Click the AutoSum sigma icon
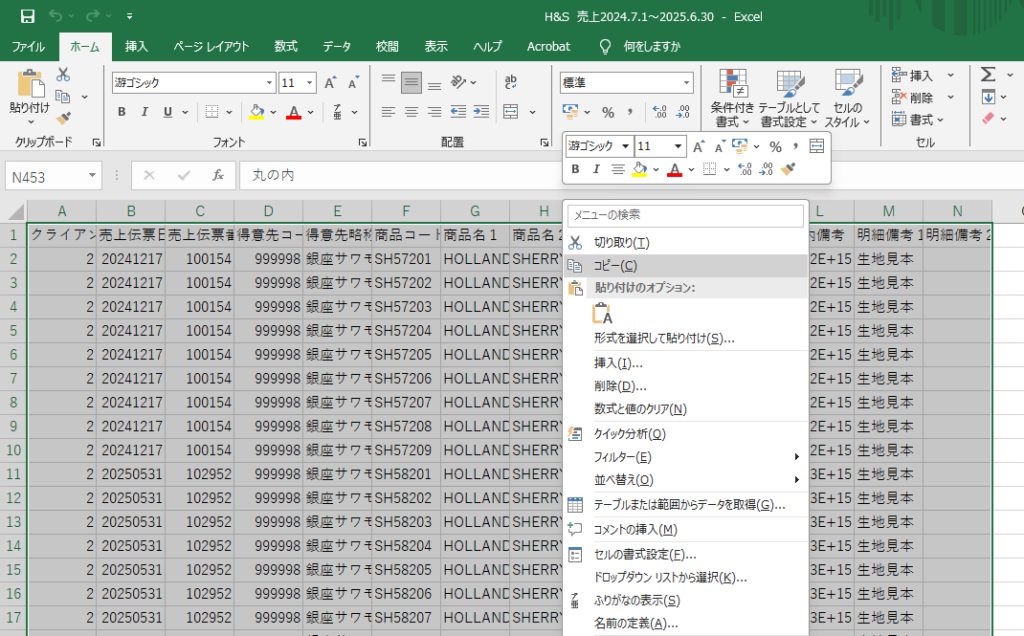Image resolution: width=1024 pixels, height=636 pixels. coord(988,75)
